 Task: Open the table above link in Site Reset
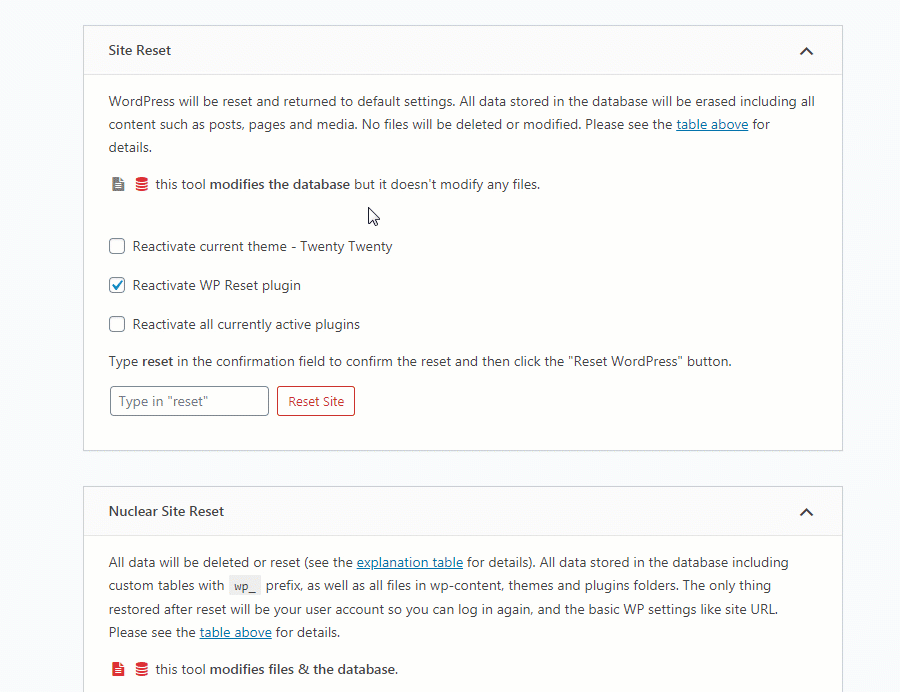(x=712, y=125)
